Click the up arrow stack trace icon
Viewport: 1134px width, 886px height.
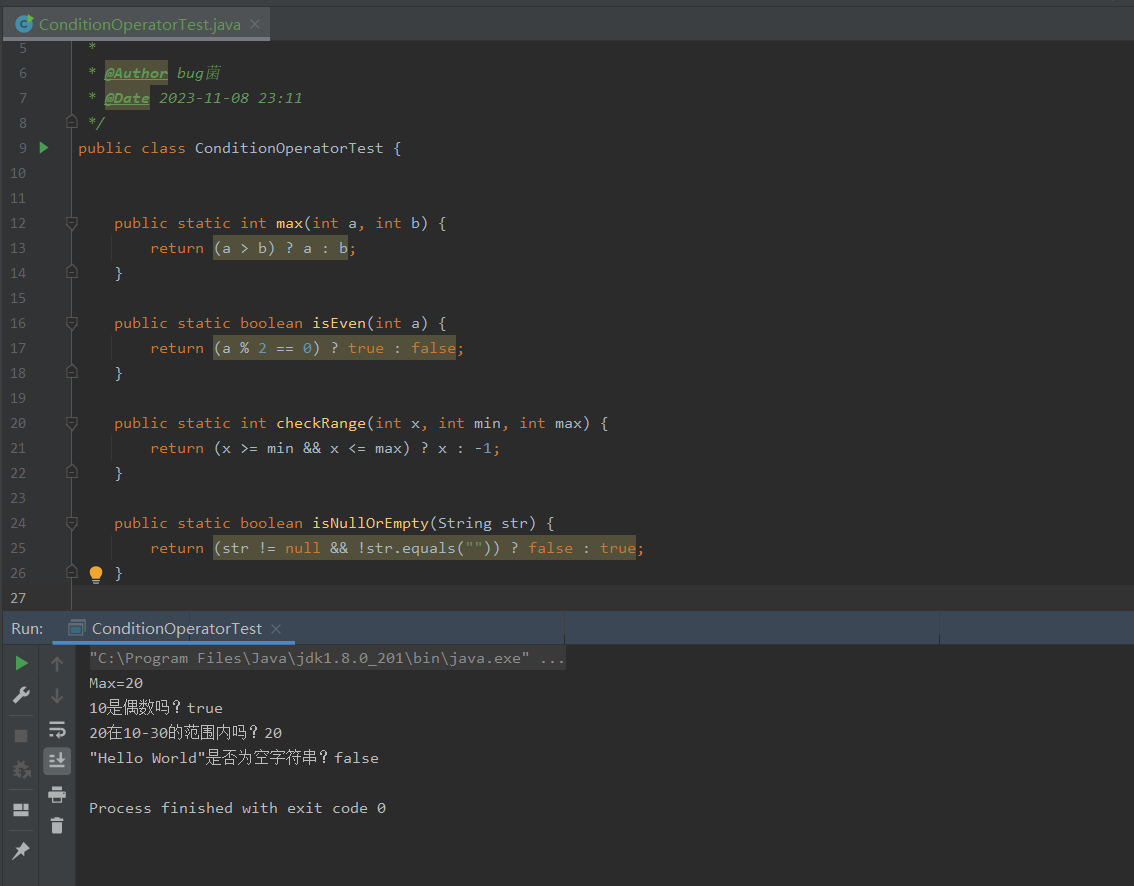57,663
